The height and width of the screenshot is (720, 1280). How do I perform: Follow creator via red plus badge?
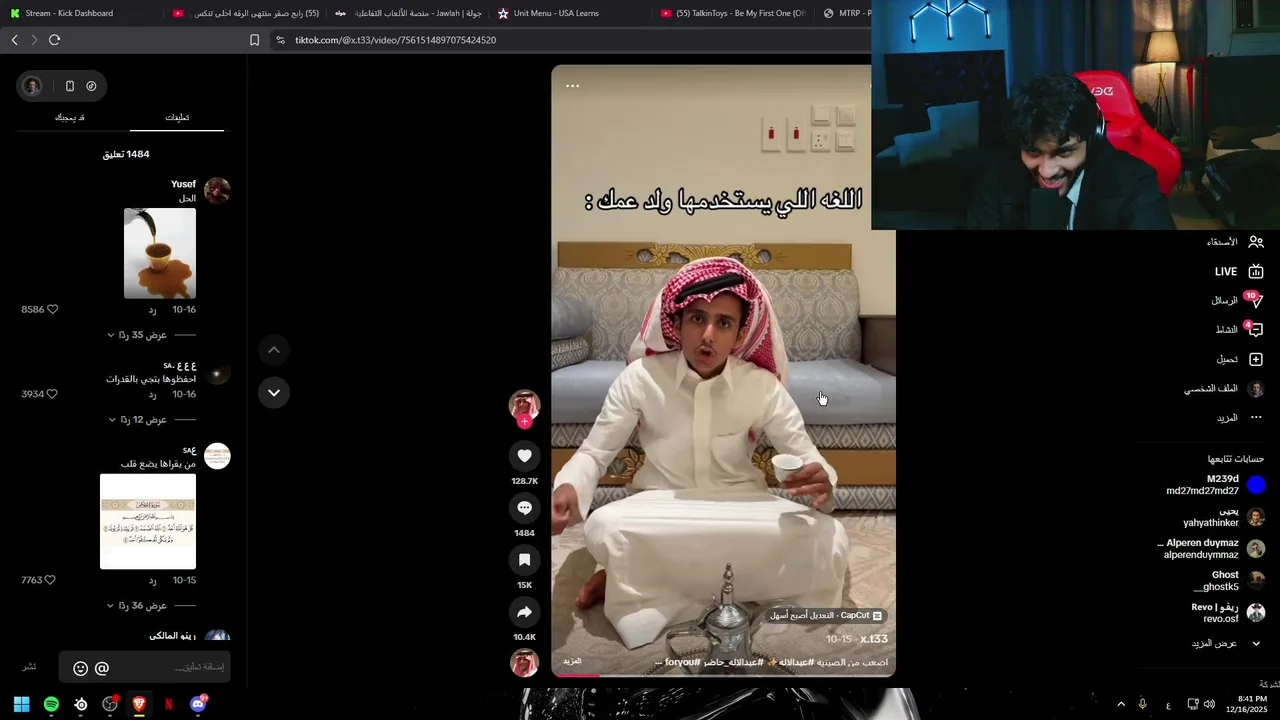pos(524,422)
